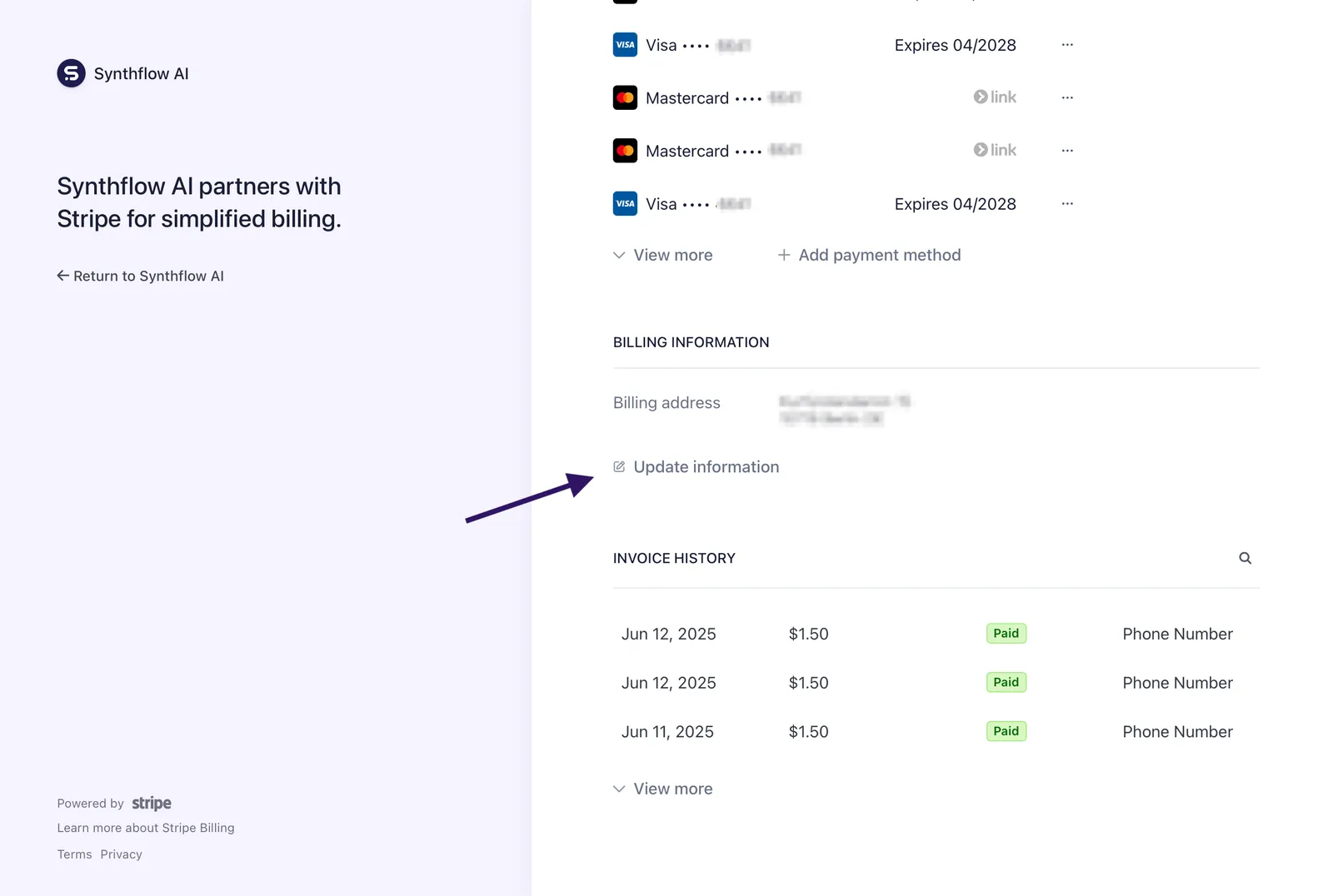Screen dimensions: 1333x896
Task: Search invoice history with magnifier icon
Action: 1245,558
